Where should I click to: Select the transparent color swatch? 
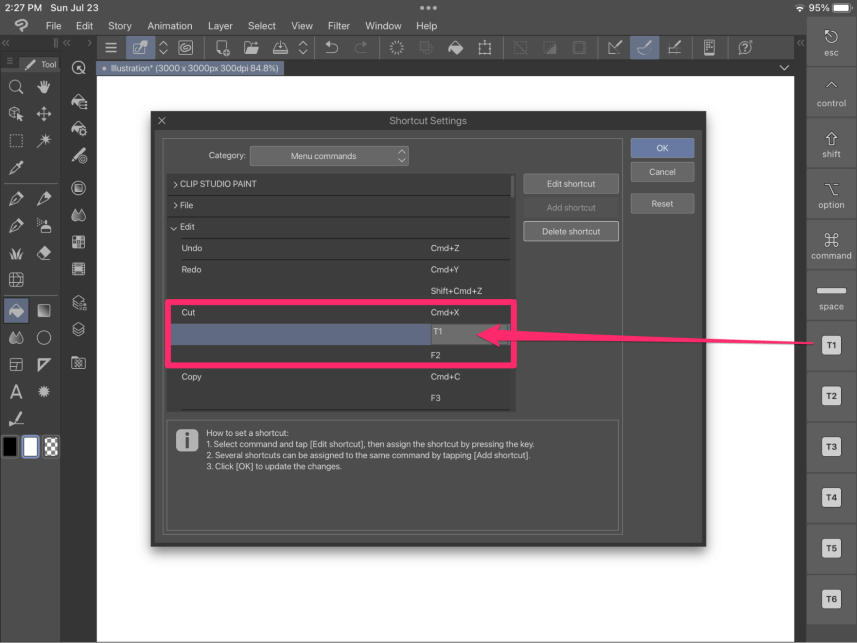point(51,447)
